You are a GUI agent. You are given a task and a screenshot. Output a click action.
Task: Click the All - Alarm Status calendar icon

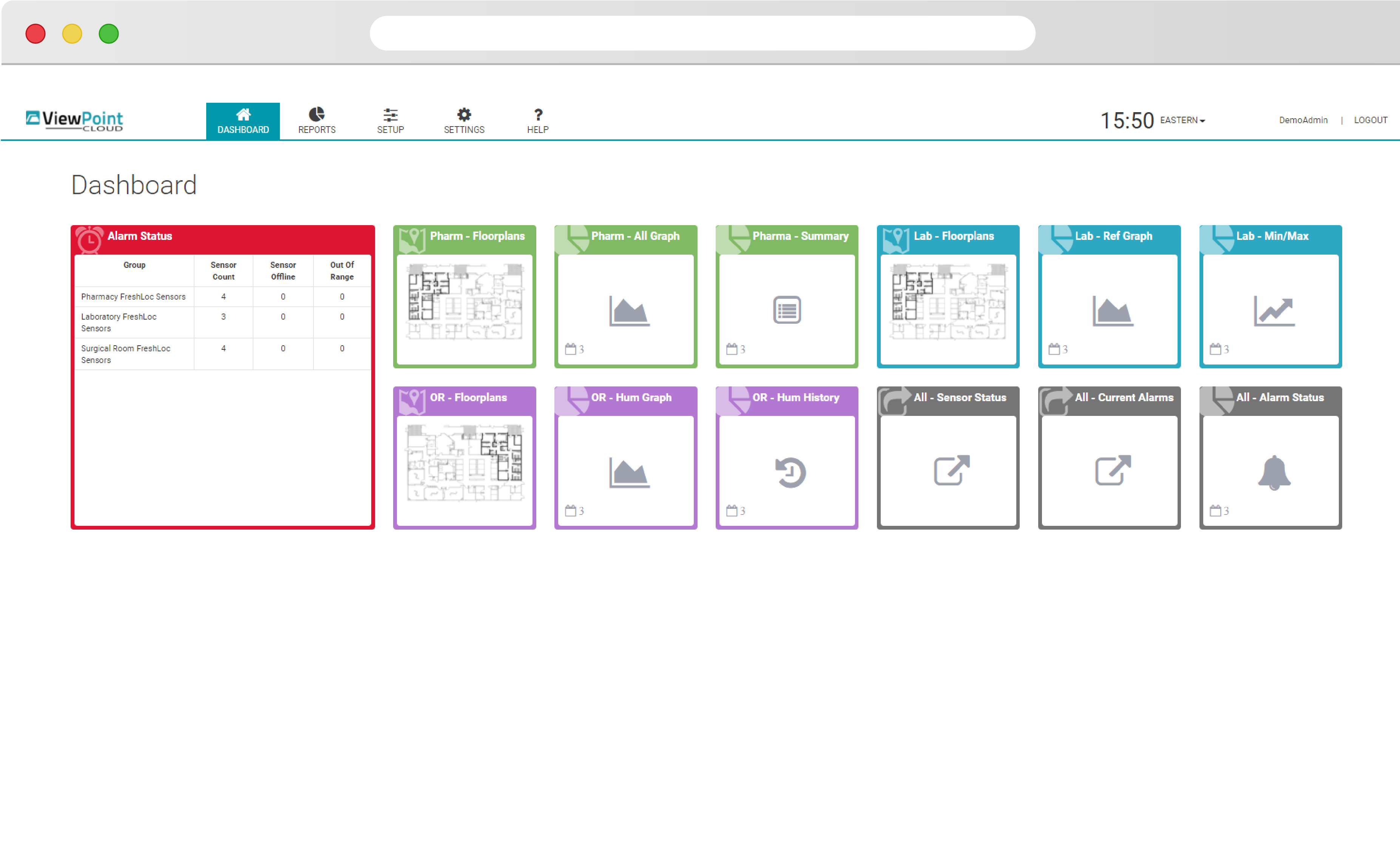(1215, 510)
